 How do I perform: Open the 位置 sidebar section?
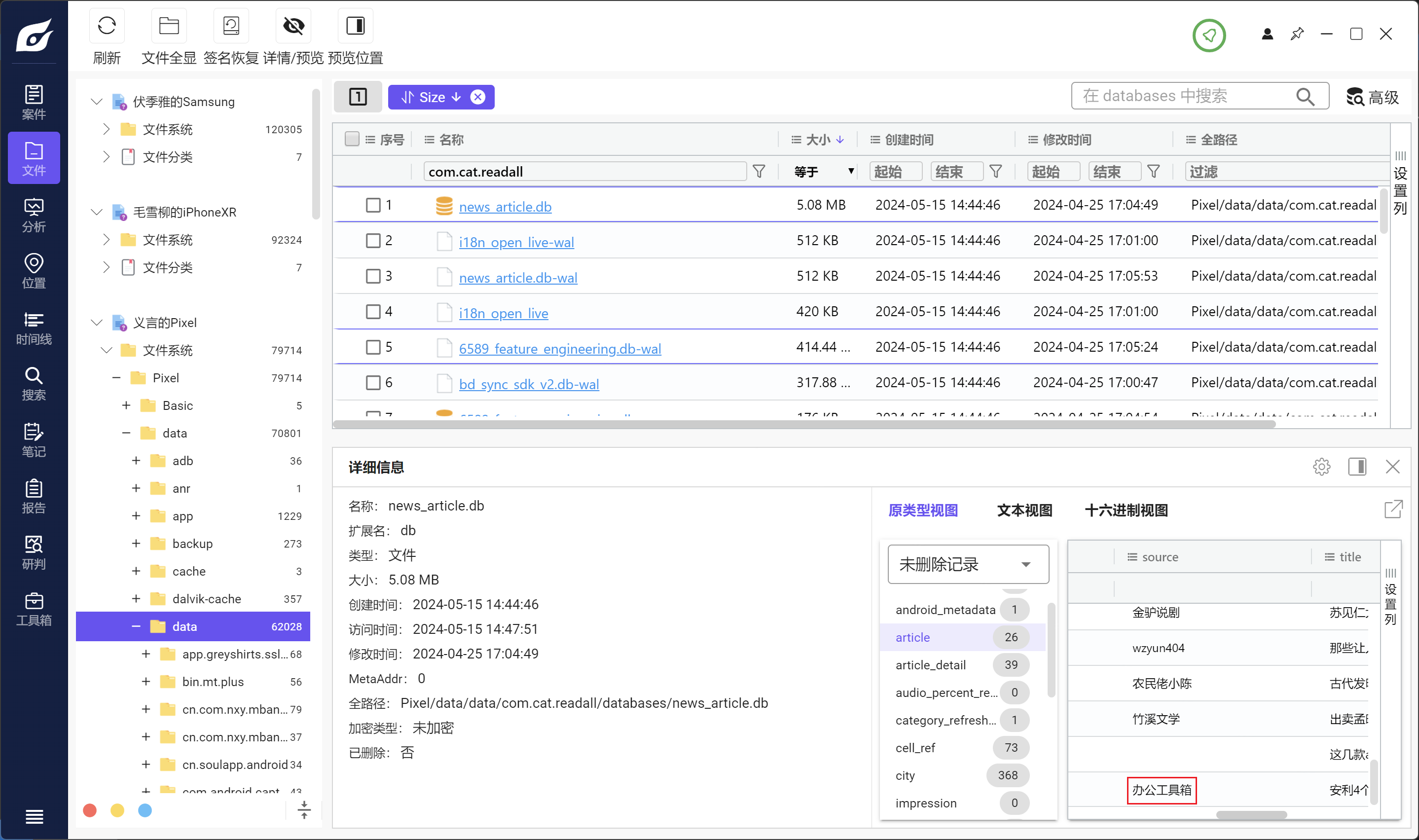34,271
